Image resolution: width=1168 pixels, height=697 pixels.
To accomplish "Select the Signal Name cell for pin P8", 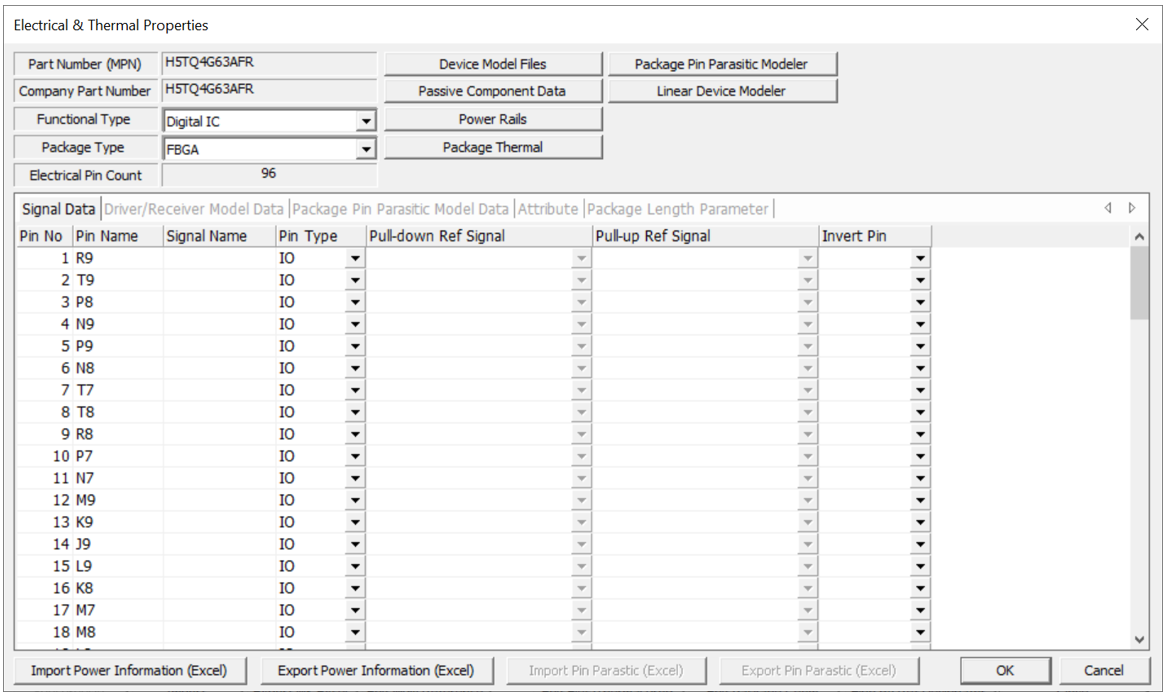I will pos(219,302).
